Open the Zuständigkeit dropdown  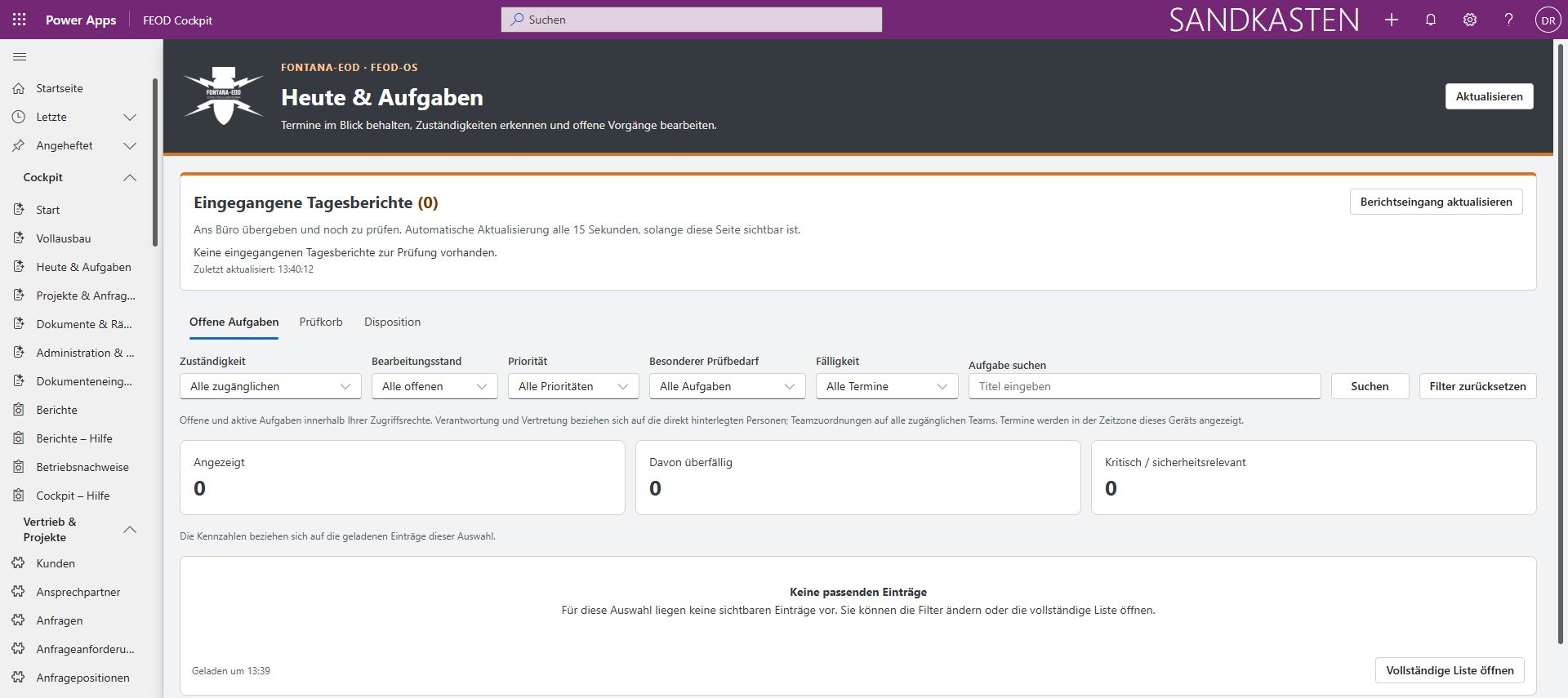click(270, 386)
